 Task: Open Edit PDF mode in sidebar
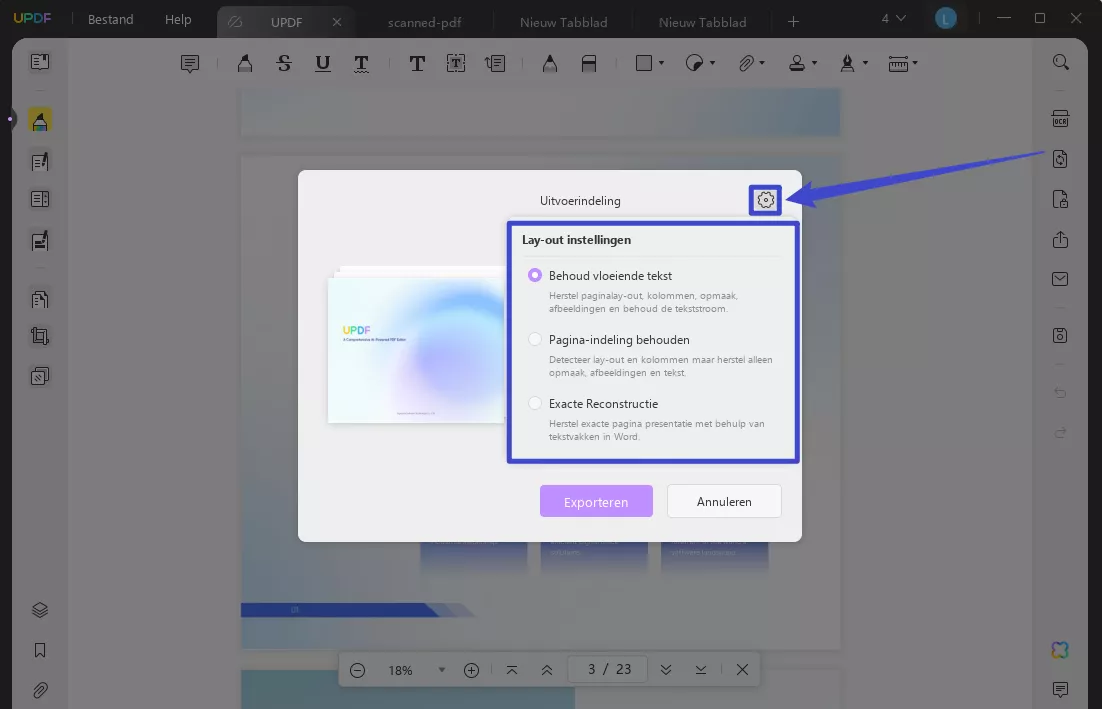[40, 162]
